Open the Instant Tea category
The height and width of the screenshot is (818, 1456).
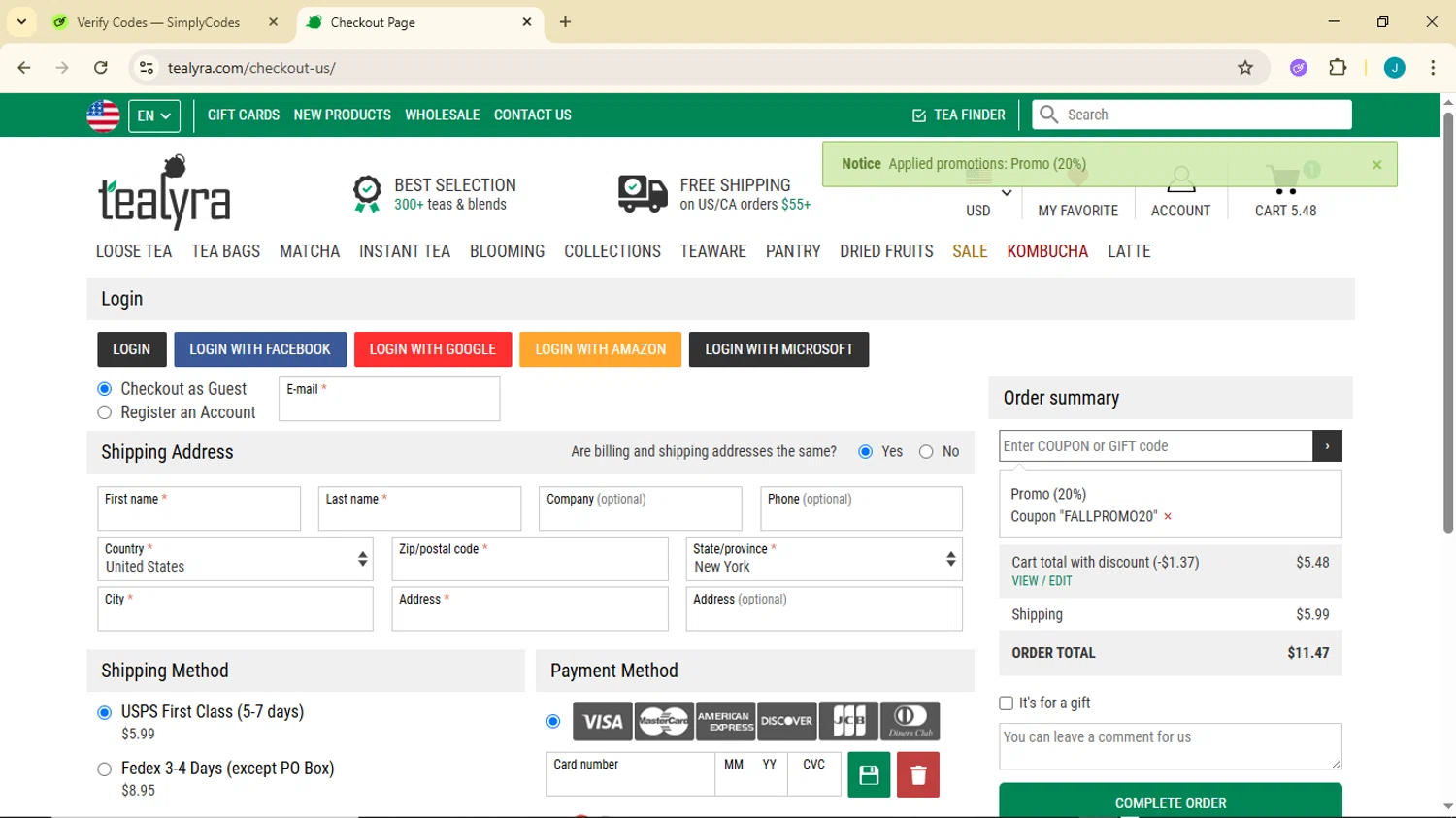405,251
